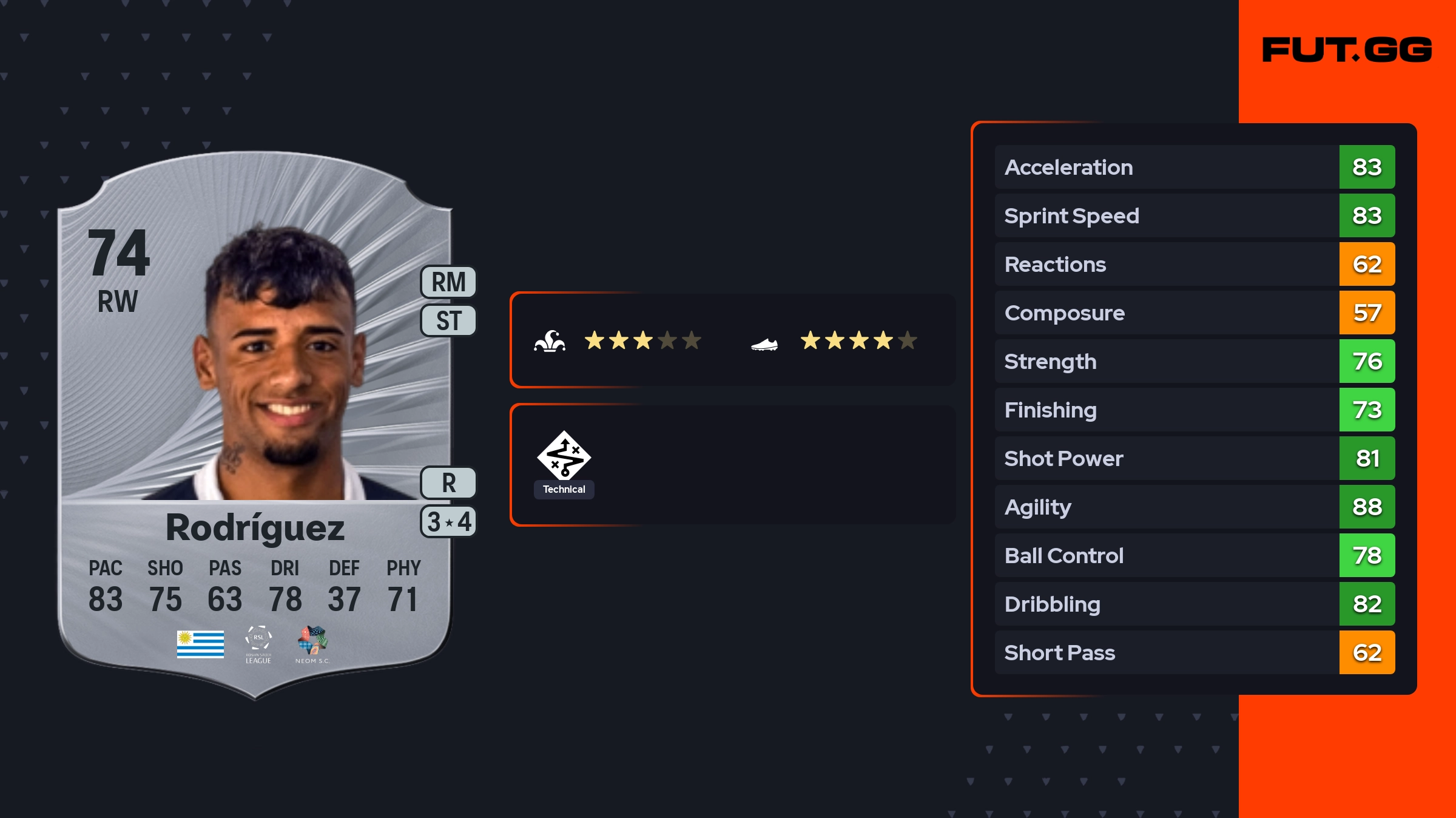Click the RM alternate position badge

(x=448, y=282)
